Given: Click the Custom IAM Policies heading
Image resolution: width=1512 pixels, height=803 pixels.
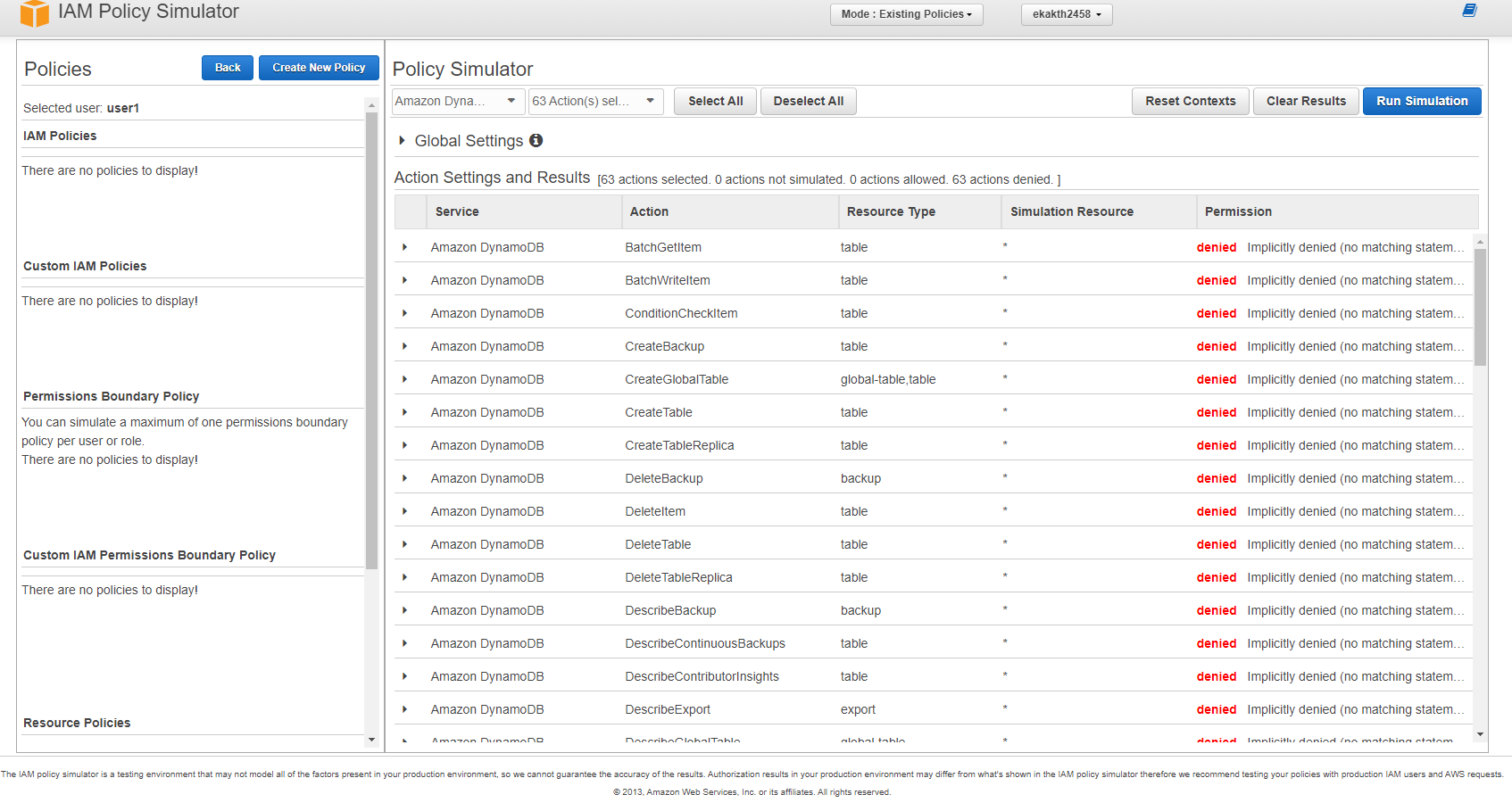Looking at the screenshot, I should (85, 266).
